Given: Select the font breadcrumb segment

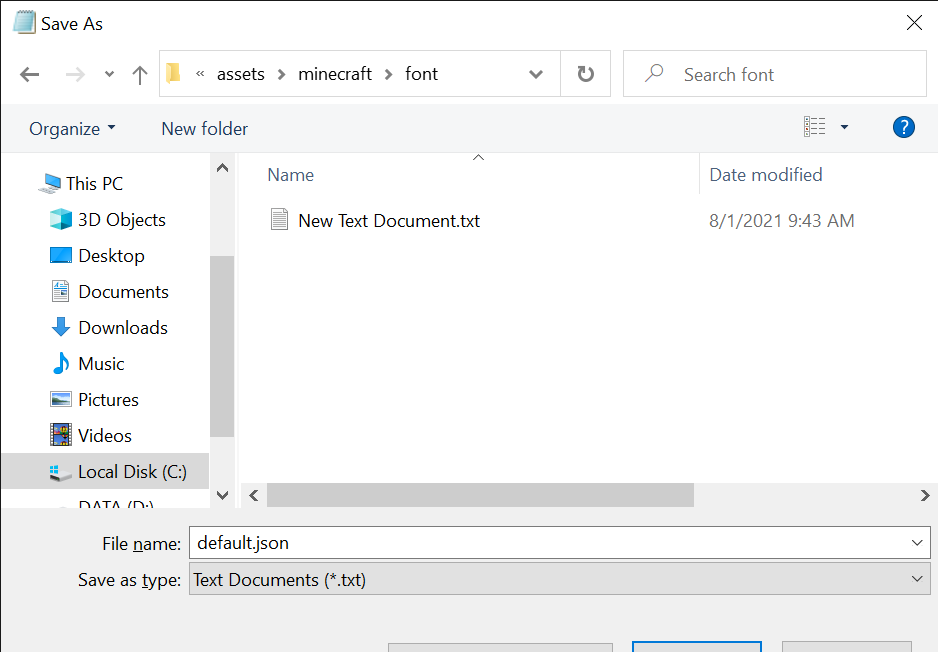Looking at the screenshot, I should 421,74.
